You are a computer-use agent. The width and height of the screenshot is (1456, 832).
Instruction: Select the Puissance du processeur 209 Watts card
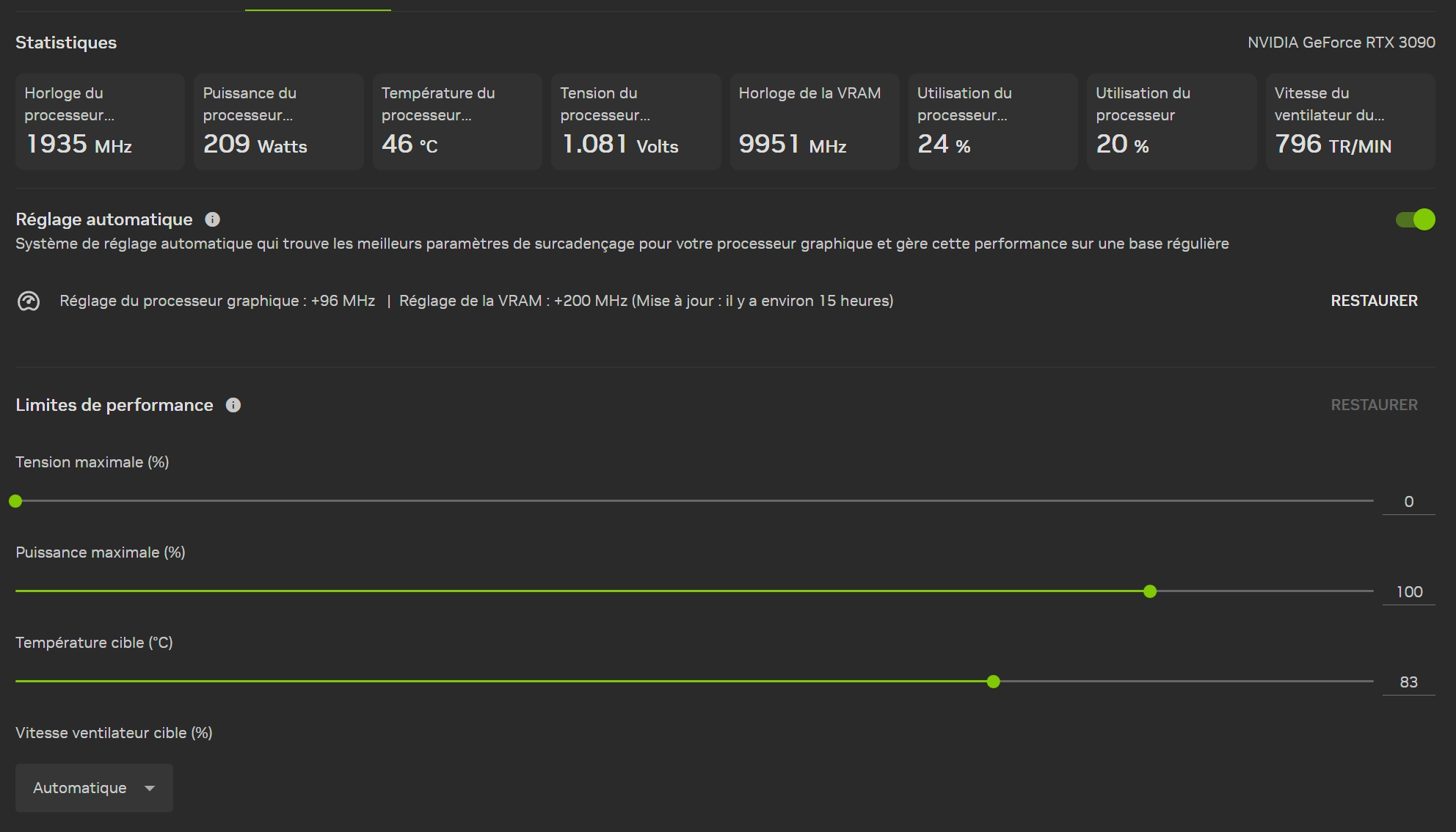[x=278, y=122]
